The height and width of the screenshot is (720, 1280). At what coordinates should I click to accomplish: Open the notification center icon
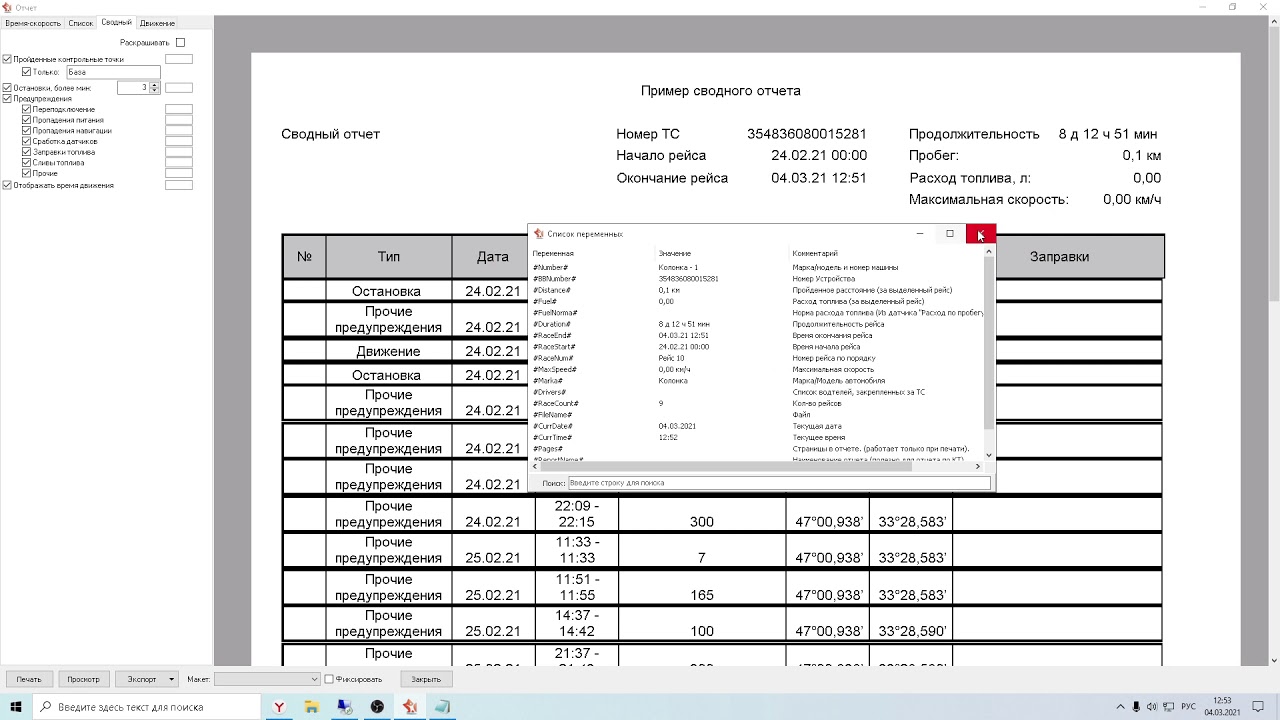click(x=1259, y=707)
